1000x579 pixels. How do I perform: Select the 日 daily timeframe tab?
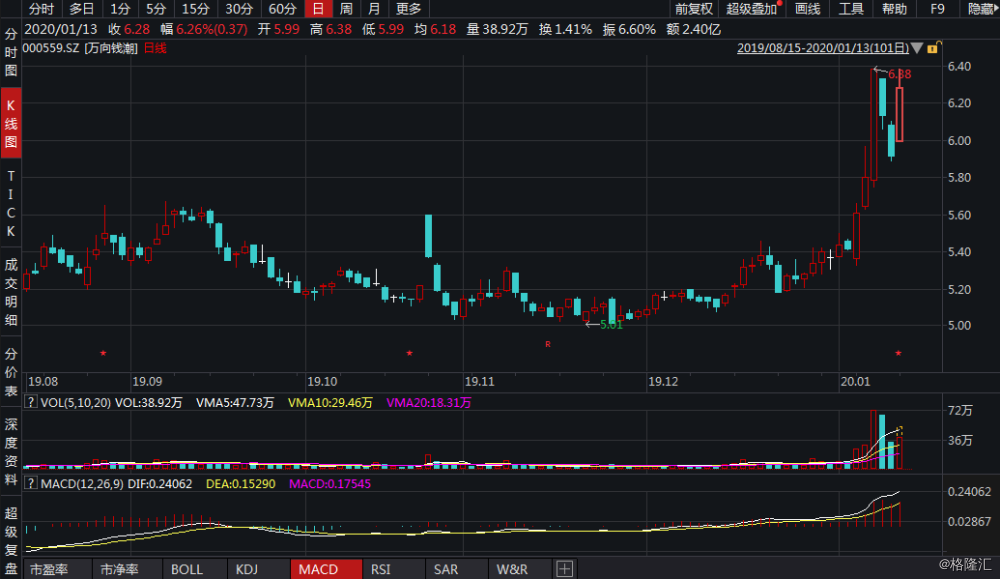click(318, 9)
